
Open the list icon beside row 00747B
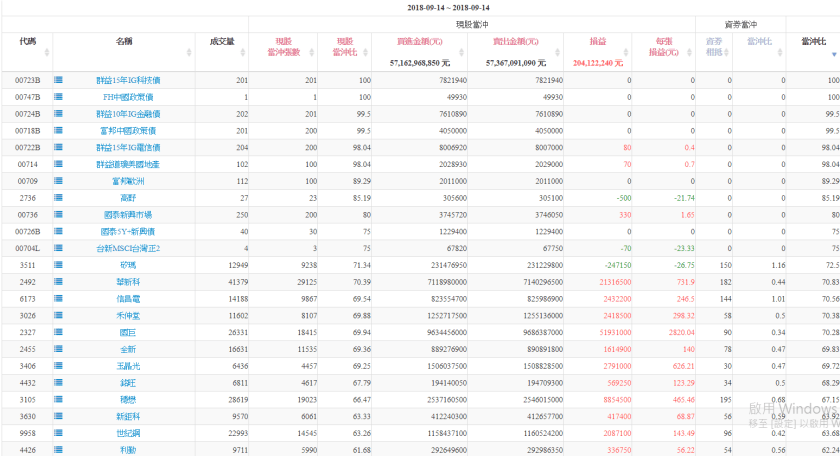coord(58,97)
